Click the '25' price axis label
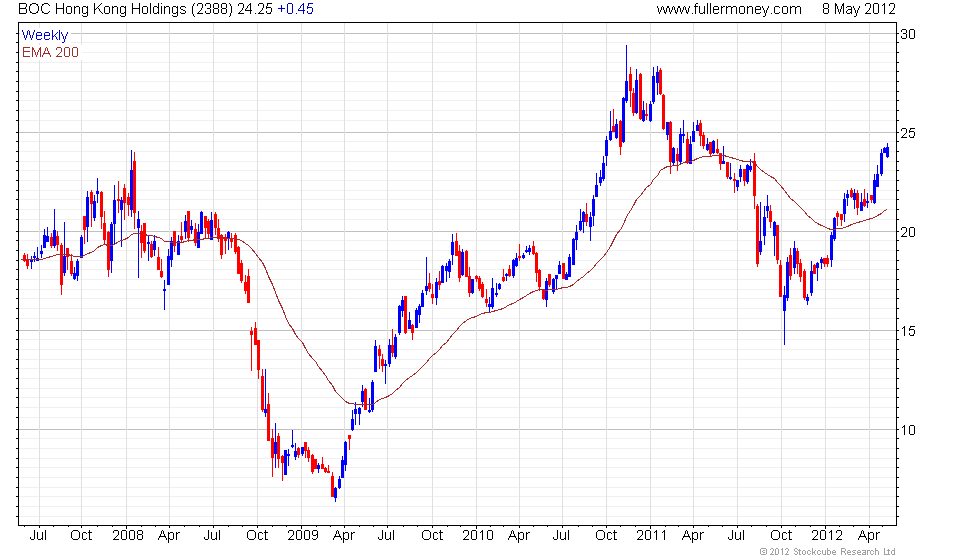The width and height of the screenshot is (980, 560). [908, 133]
